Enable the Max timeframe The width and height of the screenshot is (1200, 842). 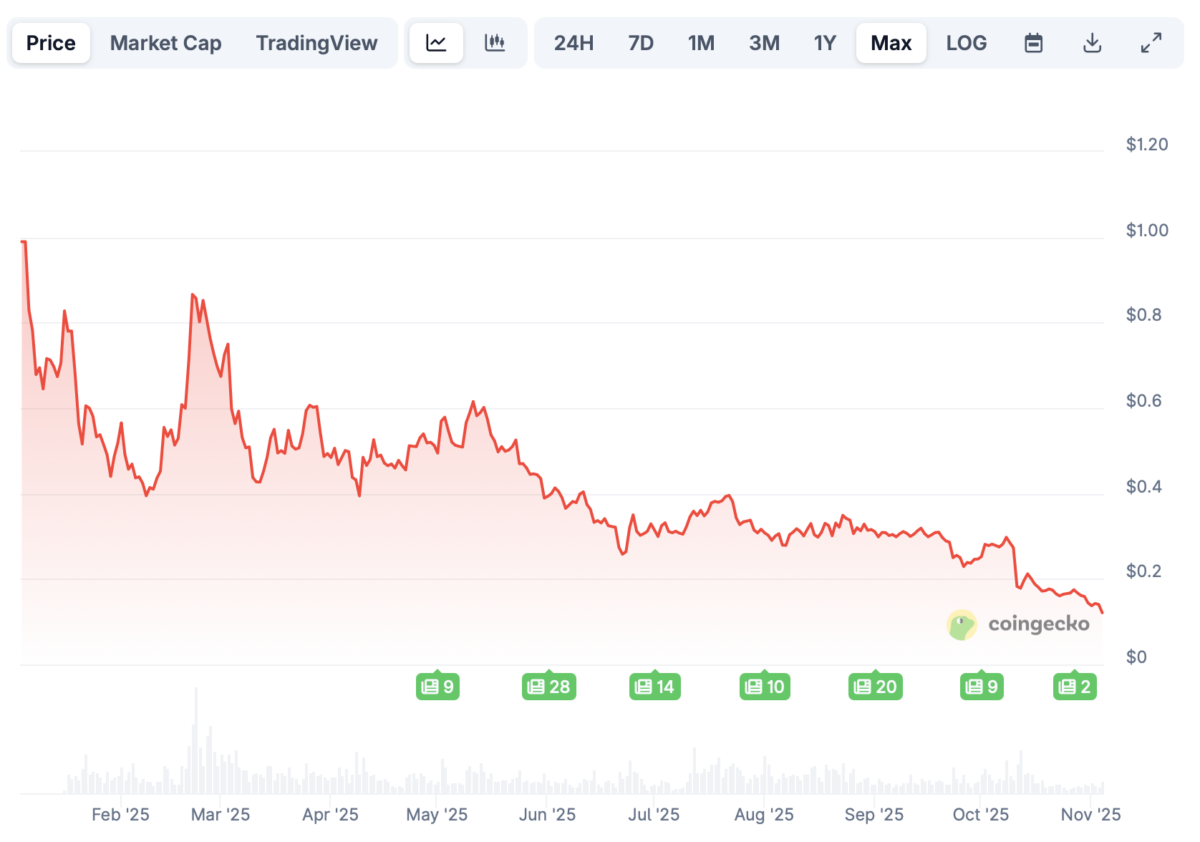click(890, 42)
